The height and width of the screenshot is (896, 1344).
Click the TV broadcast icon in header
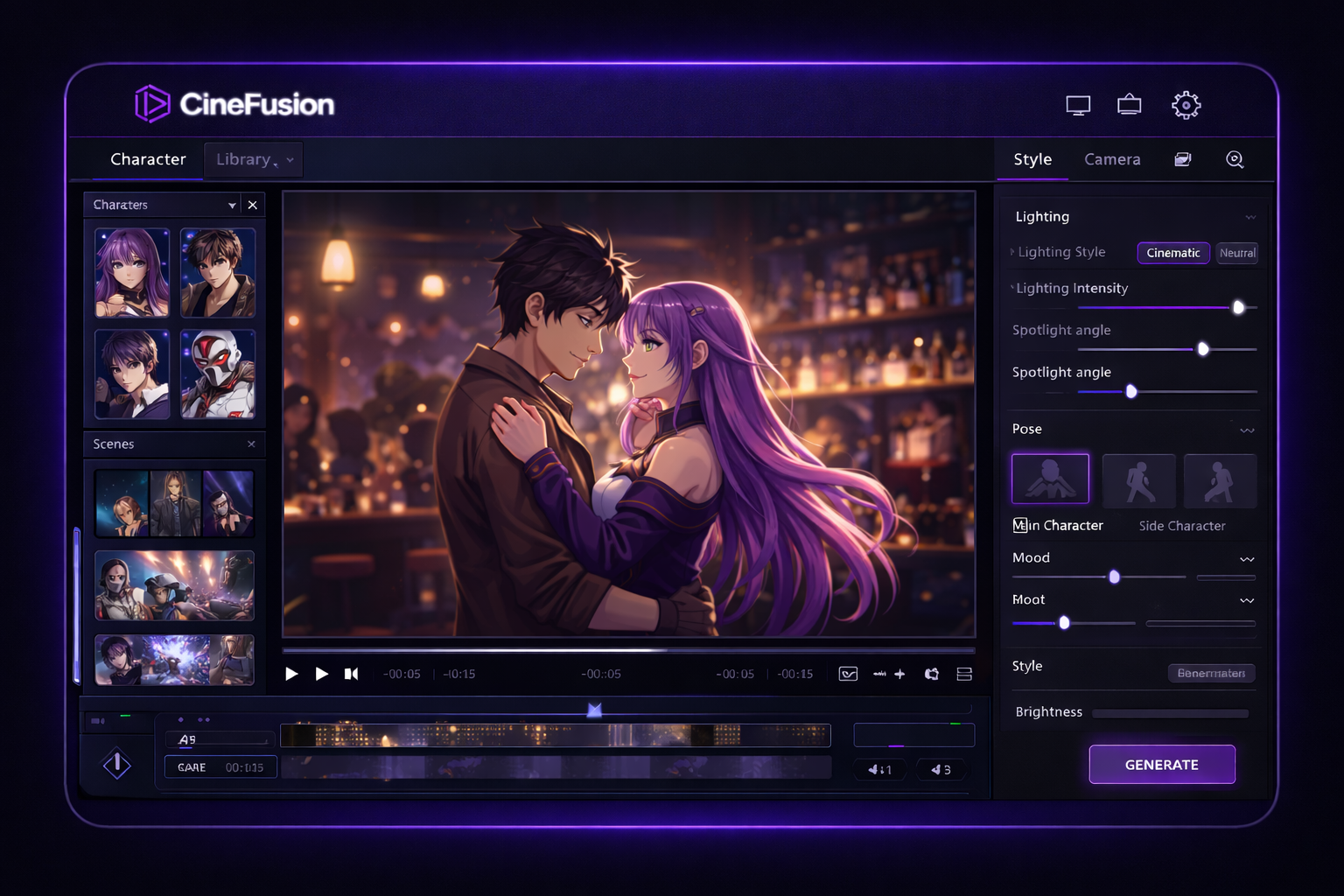coord(1130,105)
